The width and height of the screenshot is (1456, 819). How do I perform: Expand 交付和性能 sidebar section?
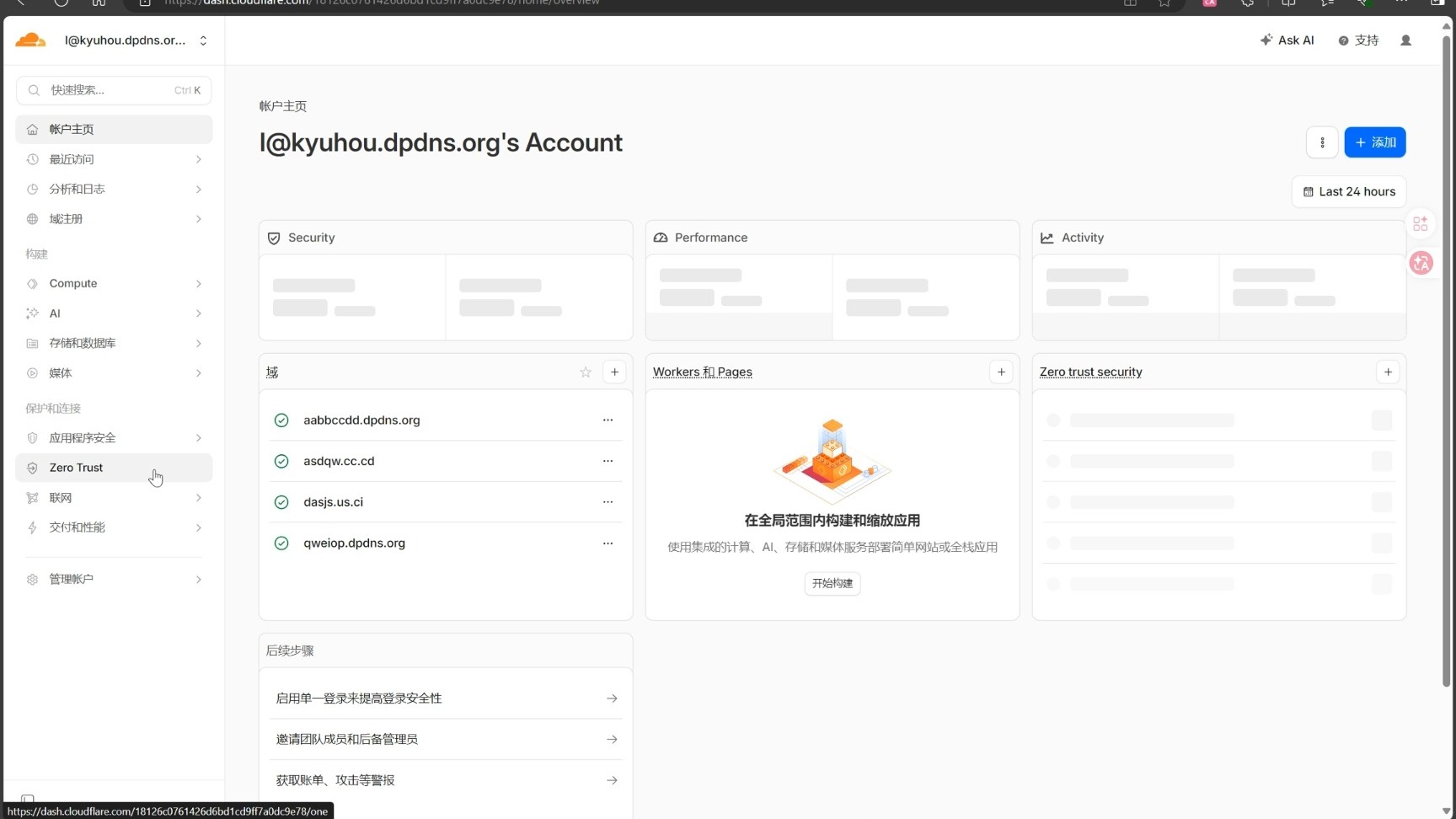click(114, 527)
